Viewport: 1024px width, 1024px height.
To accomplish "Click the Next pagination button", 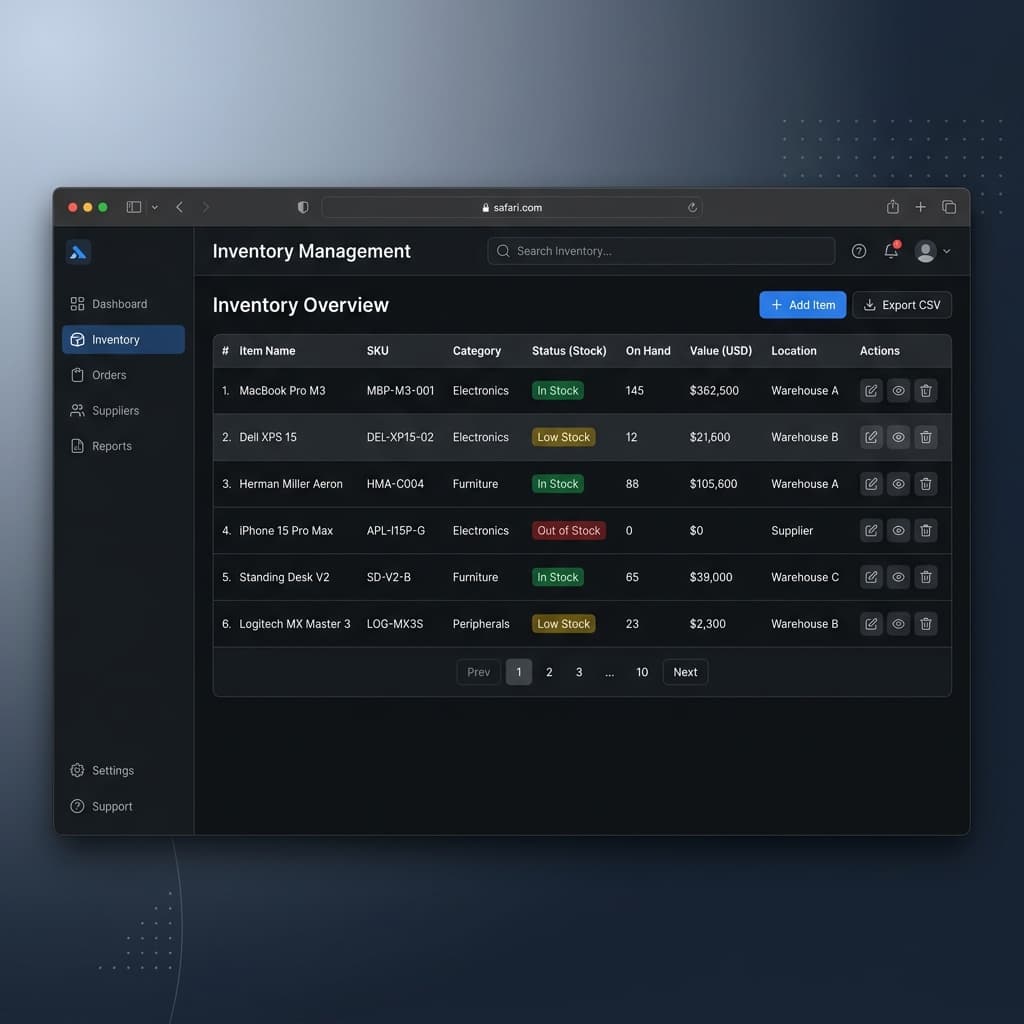I will [685, 672].
